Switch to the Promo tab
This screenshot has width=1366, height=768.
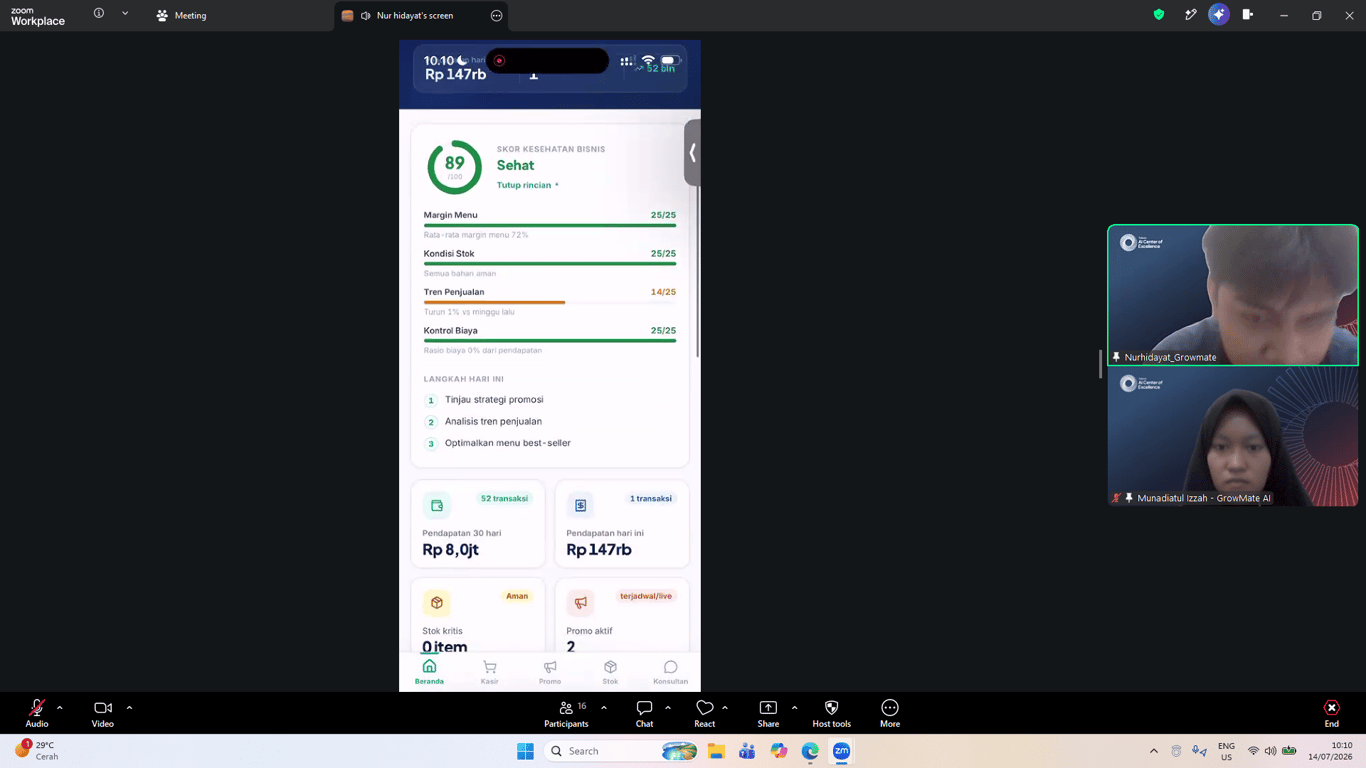coord(550,672)
